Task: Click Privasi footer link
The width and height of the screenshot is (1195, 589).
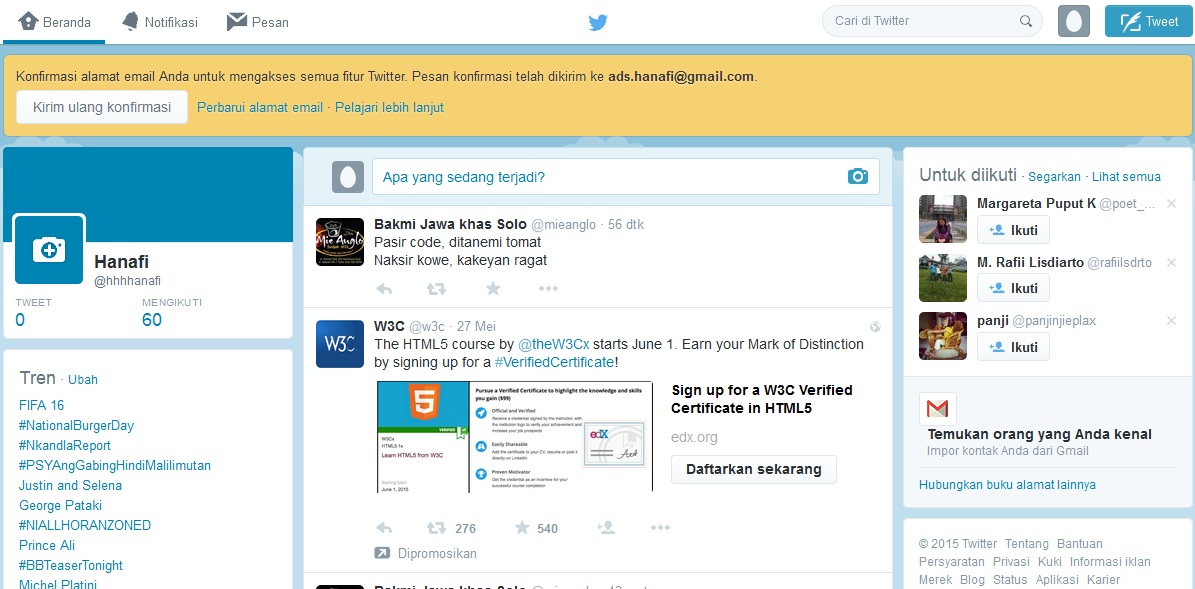Action: tap(1011, 562)
